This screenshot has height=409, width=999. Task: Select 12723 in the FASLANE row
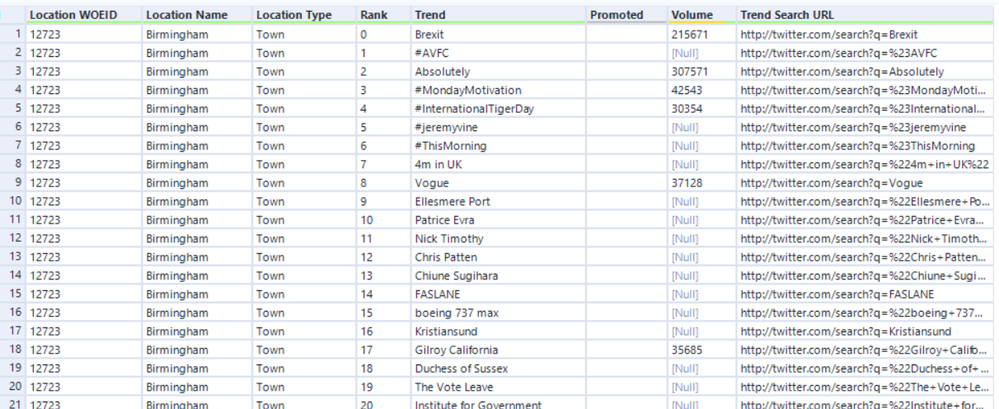click(x=83, y=294)
